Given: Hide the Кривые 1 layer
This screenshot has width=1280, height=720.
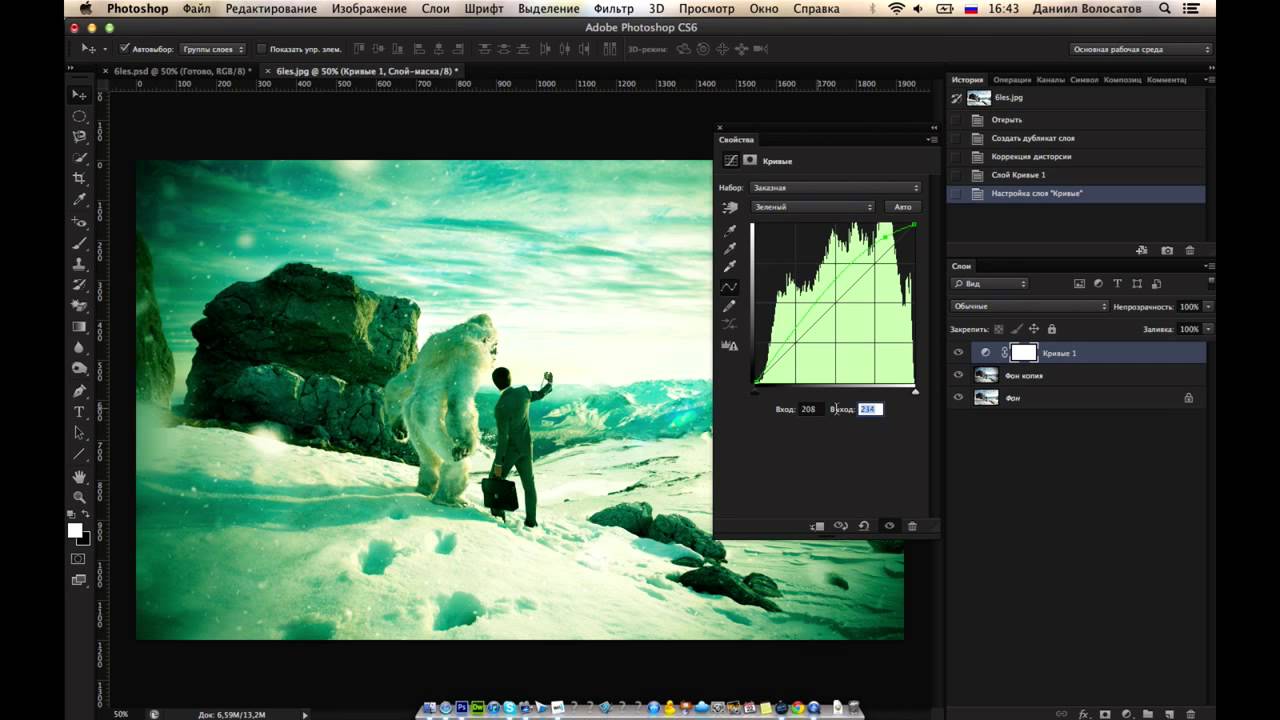Looking at the screenshot, I should click(x=958, y=353).
